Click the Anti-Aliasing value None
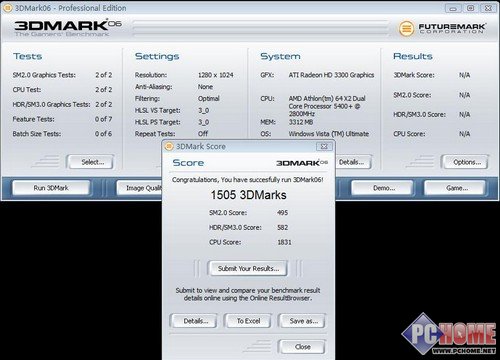Viewport: 500px width, 360px height. (205, 87)
